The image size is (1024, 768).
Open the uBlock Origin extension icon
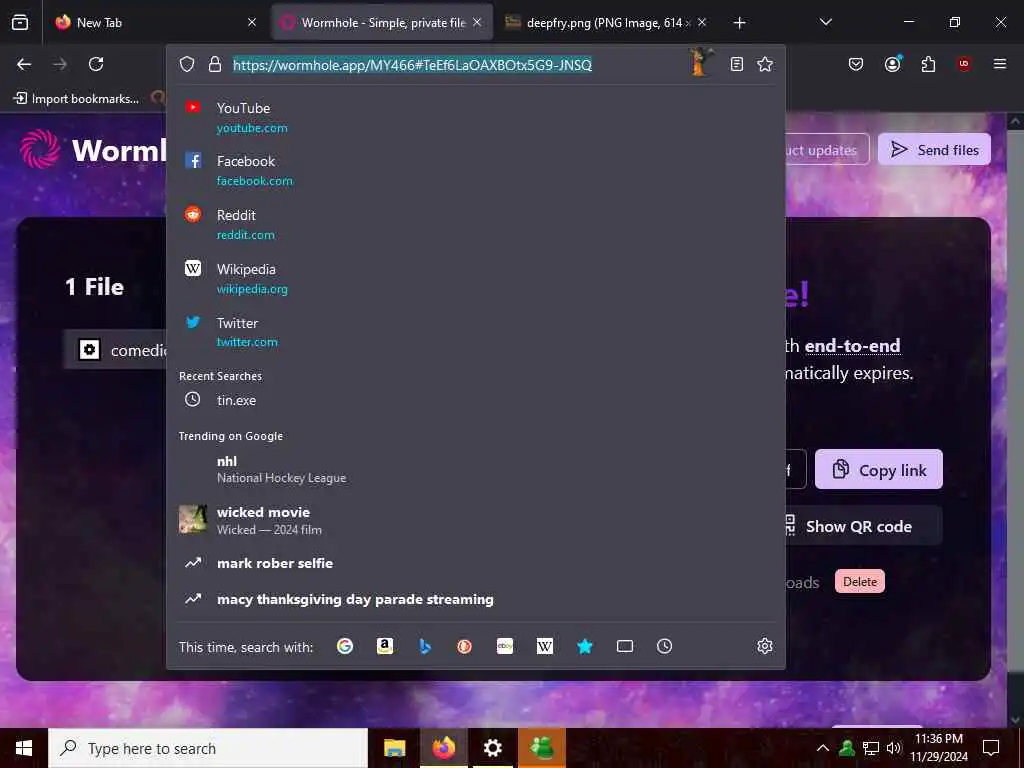pyautogui.click(x=963, y=64)
